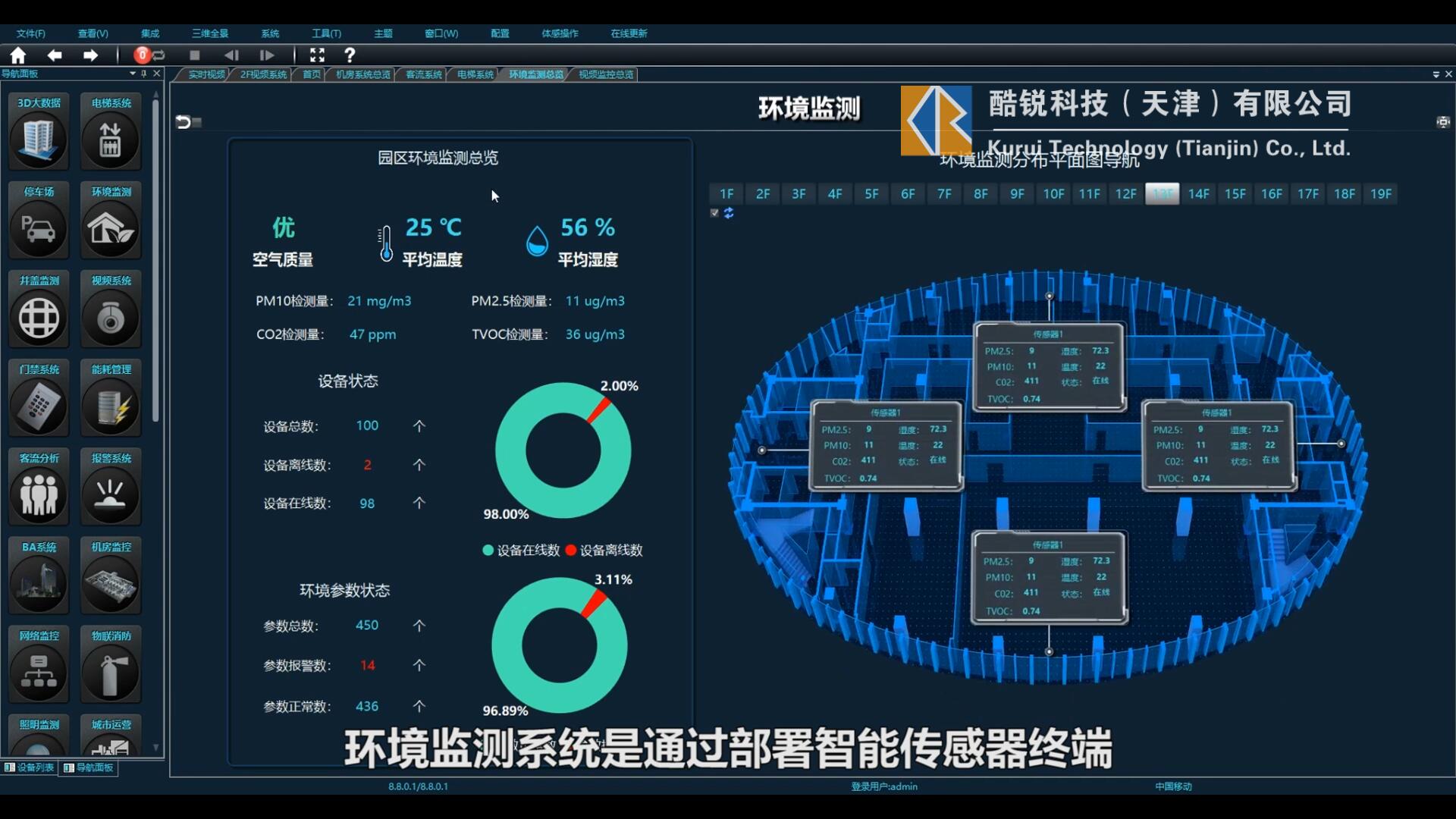
Task: Click the Home icon in the toolbar
Action: pyautogui.click(x=18, y=55)
